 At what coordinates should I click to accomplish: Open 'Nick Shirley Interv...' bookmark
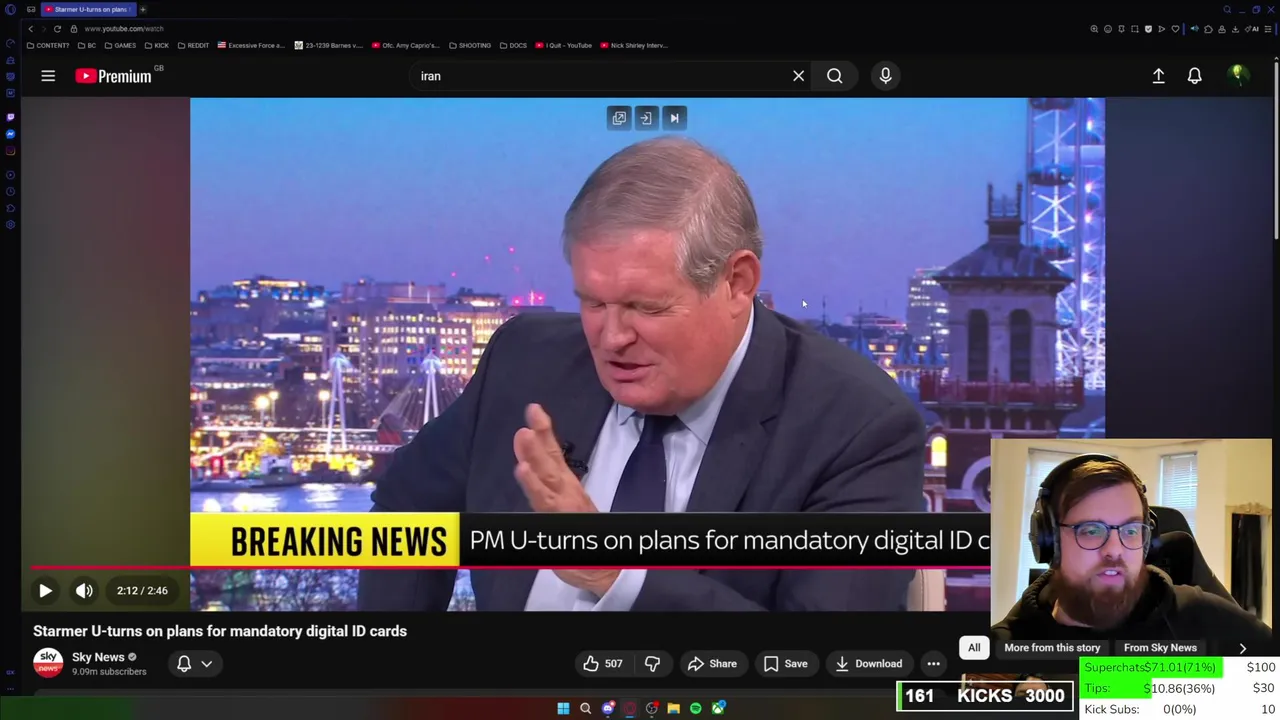(x=633, y=45)
